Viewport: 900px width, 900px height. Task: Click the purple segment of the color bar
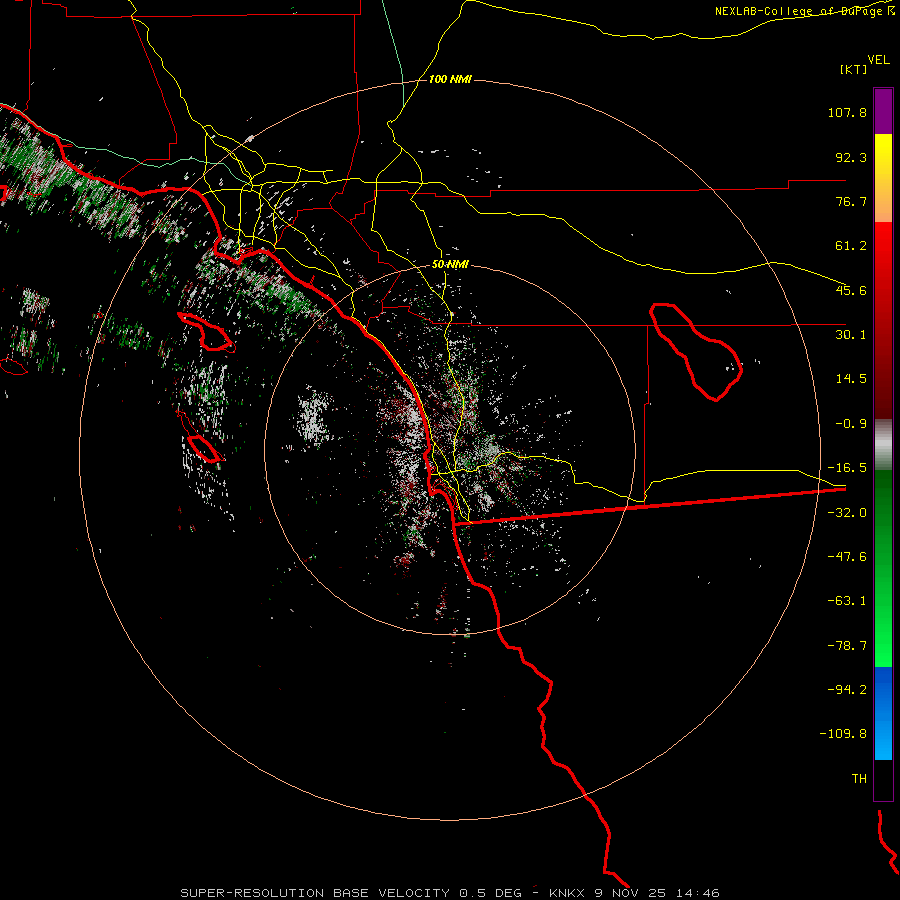click(x=883, y=111)
